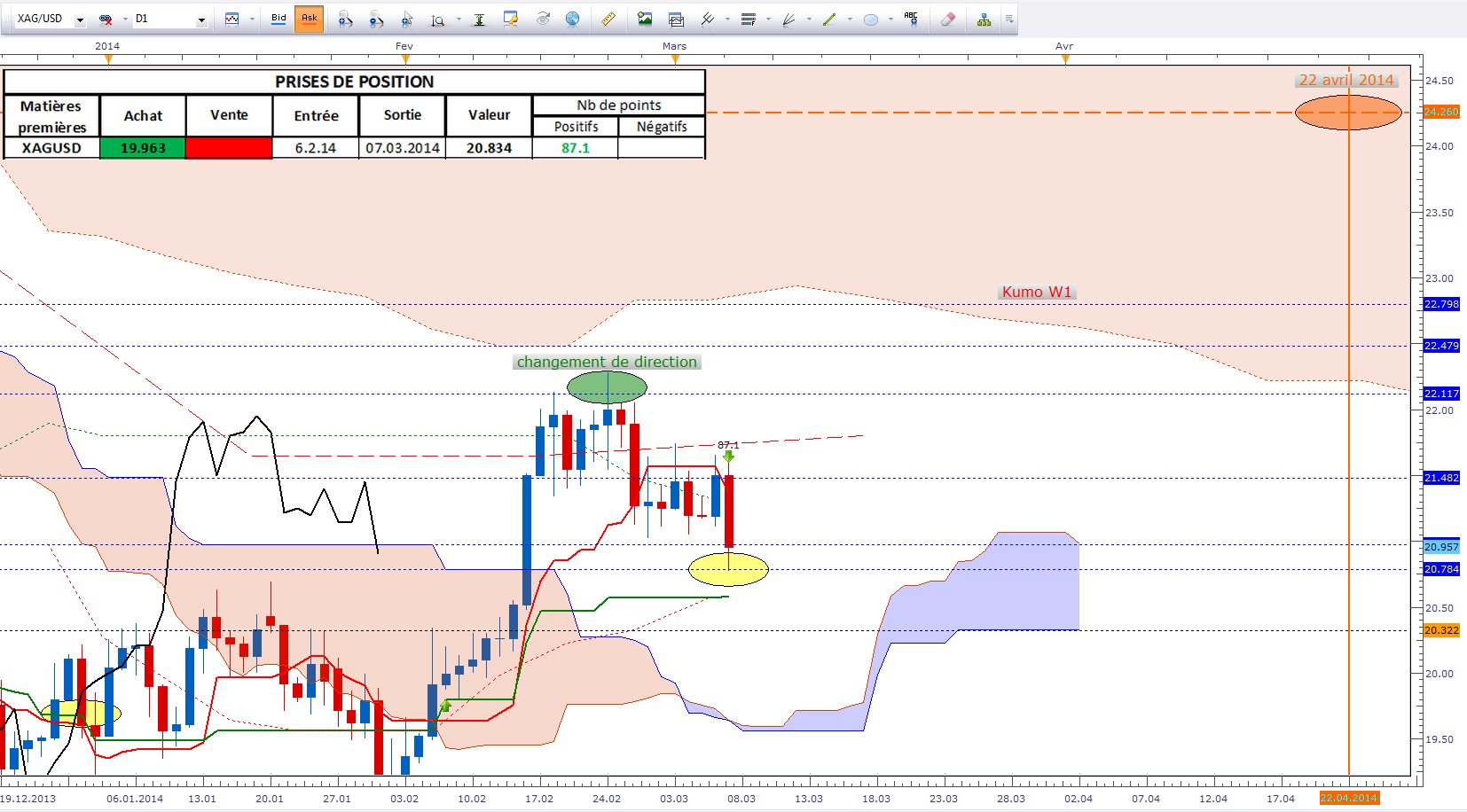Image resolution: width=1467 pixels, height=812 pixels.
Task: Click the 22.04.2014 orange date marker
Action: 1349,798
